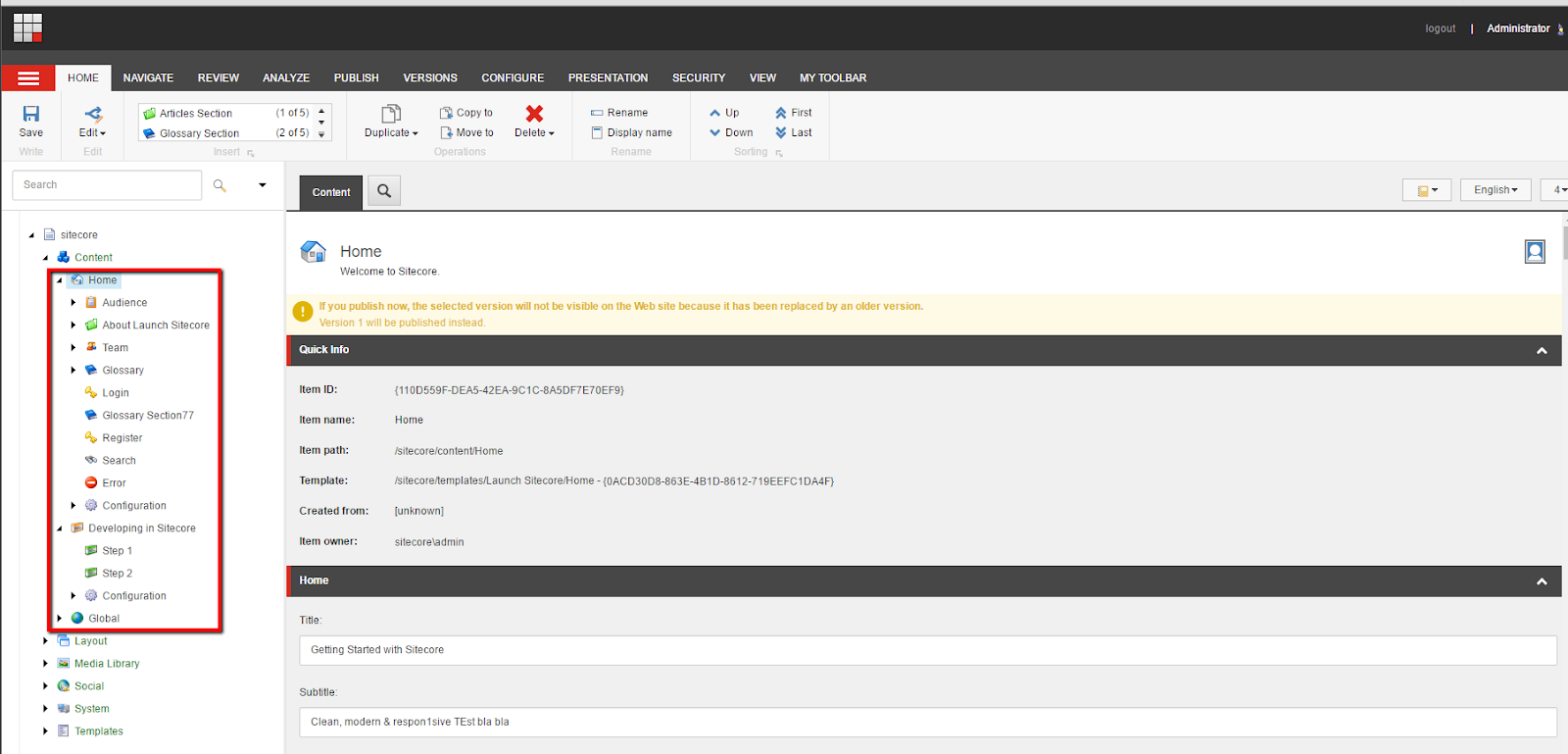The image size is (1568, 754).
Task: Open the SECURITY ribbon tab
Action: pos(699,78)
